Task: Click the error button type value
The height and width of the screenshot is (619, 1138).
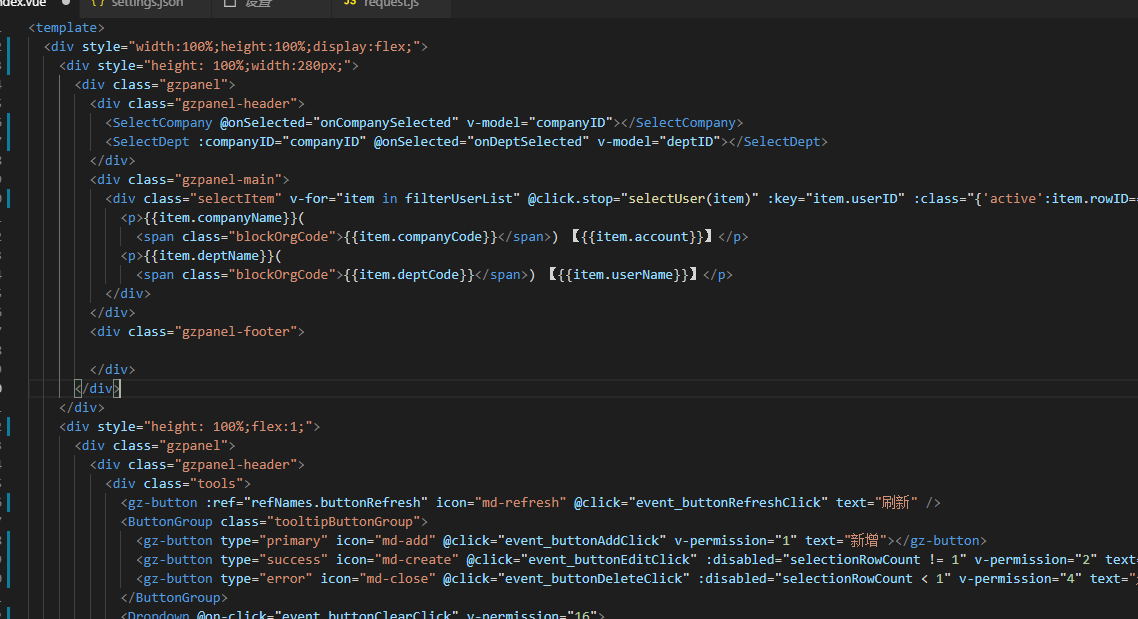Action: 285,578
